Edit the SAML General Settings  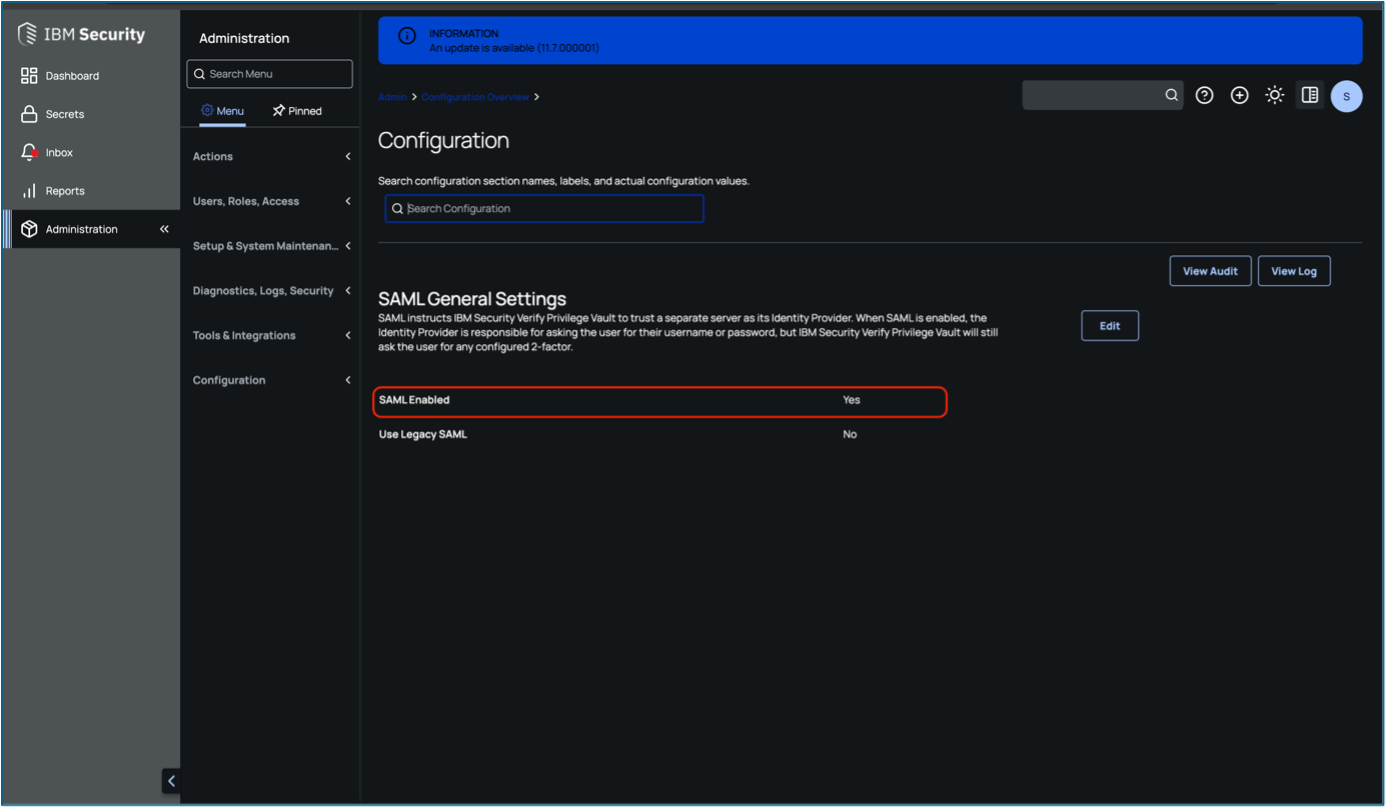[1109, 325]
